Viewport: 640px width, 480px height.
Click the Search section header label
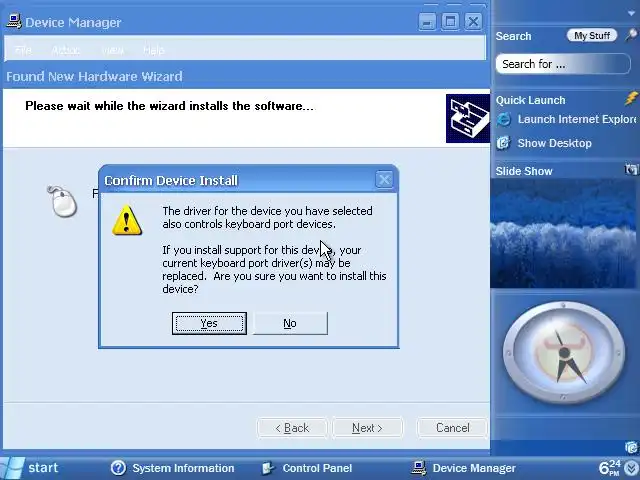[x=513, y=36]
